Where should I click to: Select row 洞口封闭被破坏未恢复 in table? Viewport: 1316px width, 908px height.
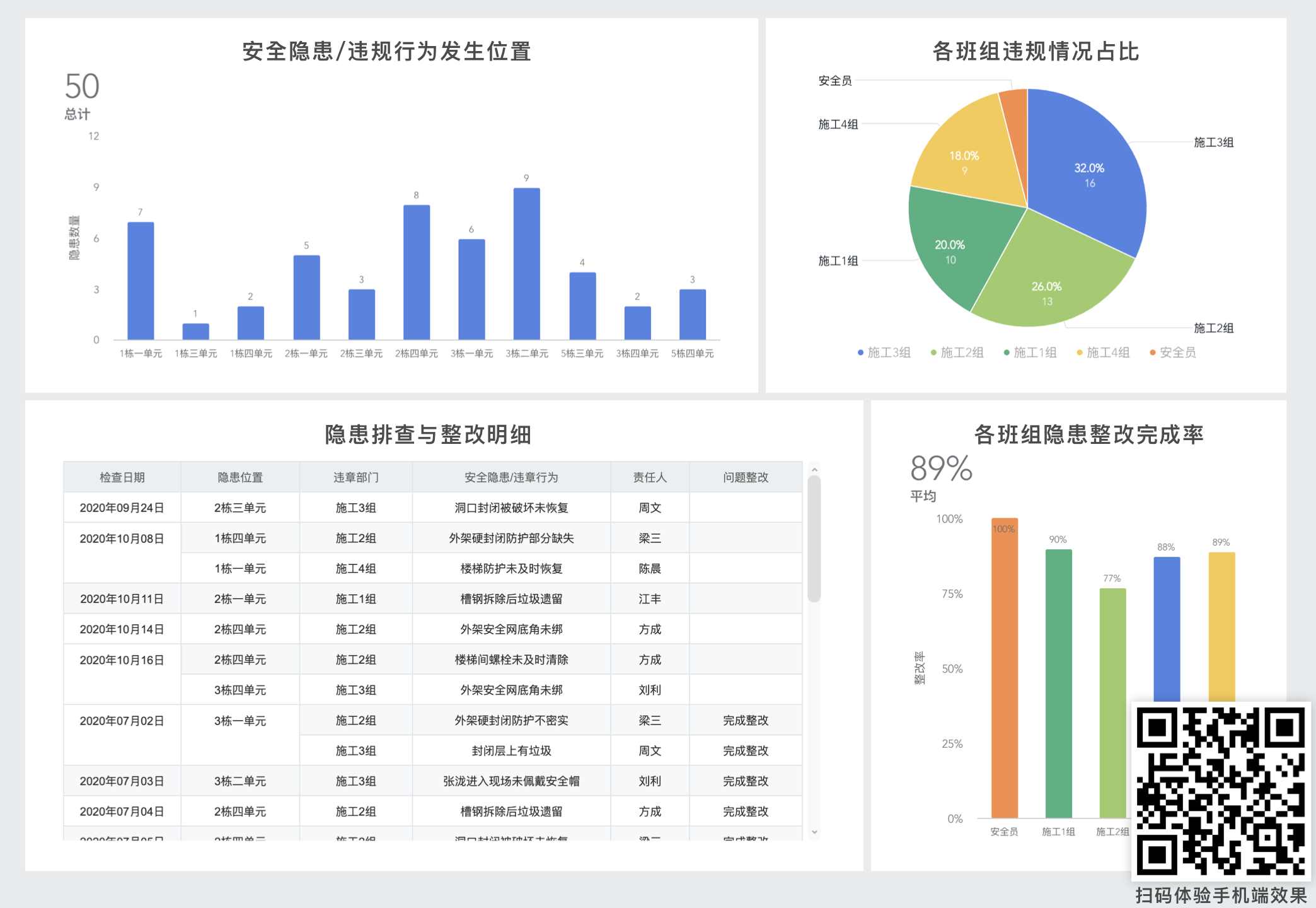coord(511,508)
